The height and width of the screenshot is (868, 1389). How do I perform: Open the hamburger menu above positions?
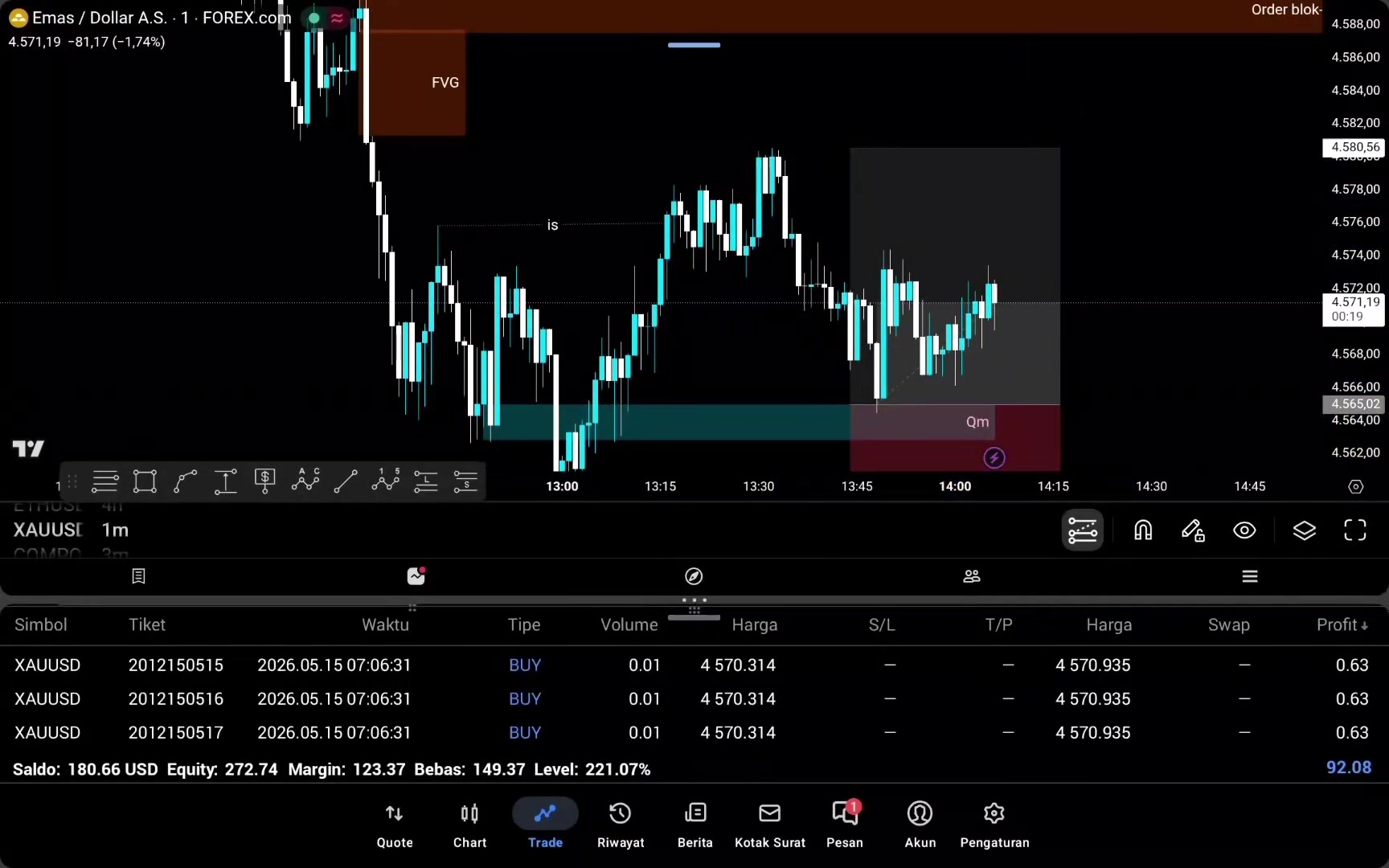click(1250, 576)
